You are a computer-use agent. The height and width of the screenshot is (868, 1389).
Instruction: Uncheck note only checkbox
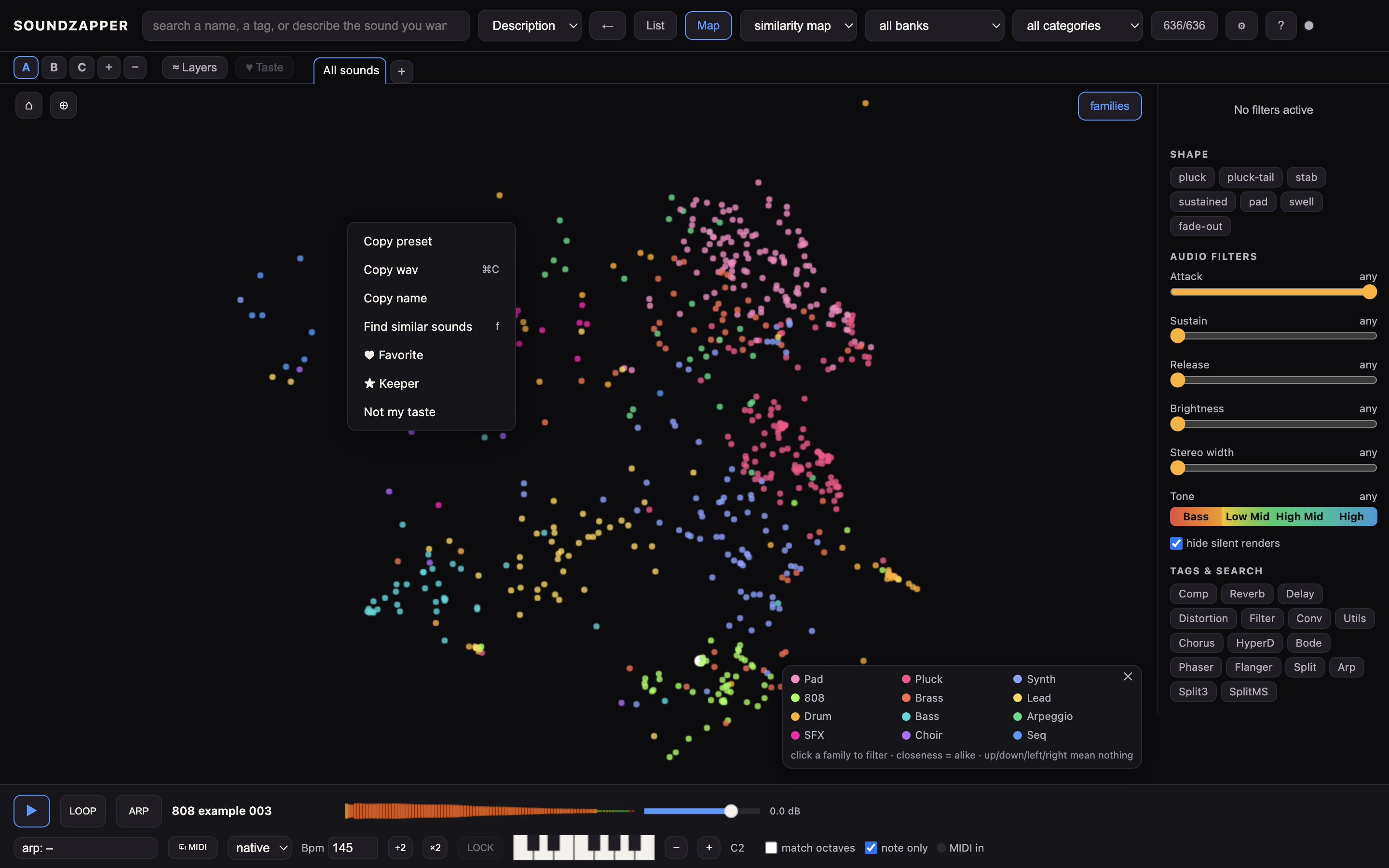point(871,848)
